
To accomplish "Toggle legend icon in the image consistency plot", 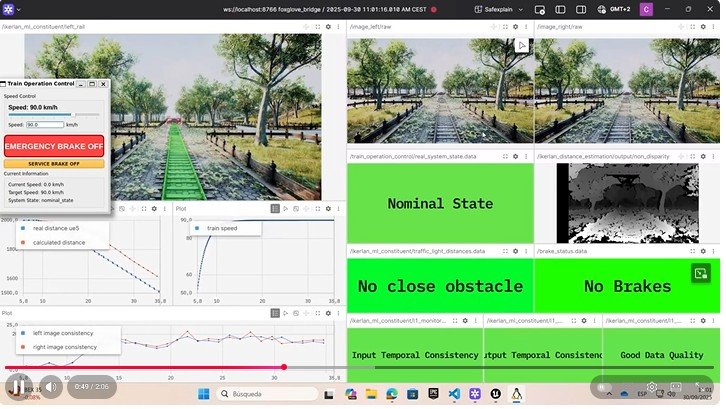I will pos(276,313).
